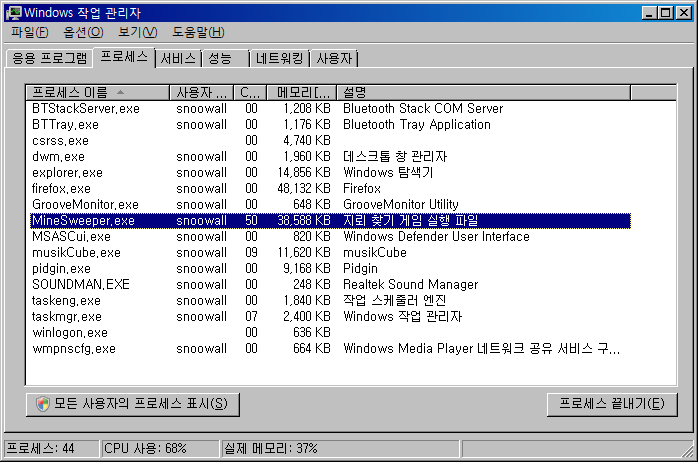Image resolution: width=698 pixels, height=462 pixels.
Task: Go to the 네트워킹 tab
Action: [280, 58]
